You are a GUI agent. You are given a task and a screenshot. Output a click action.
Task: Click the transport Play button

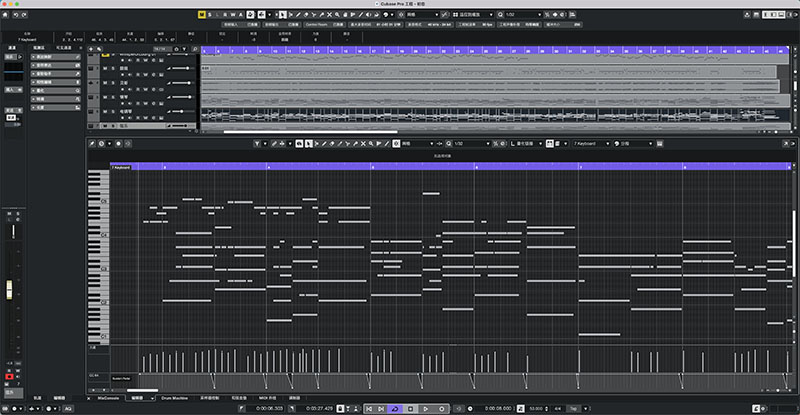coord(426,409)
